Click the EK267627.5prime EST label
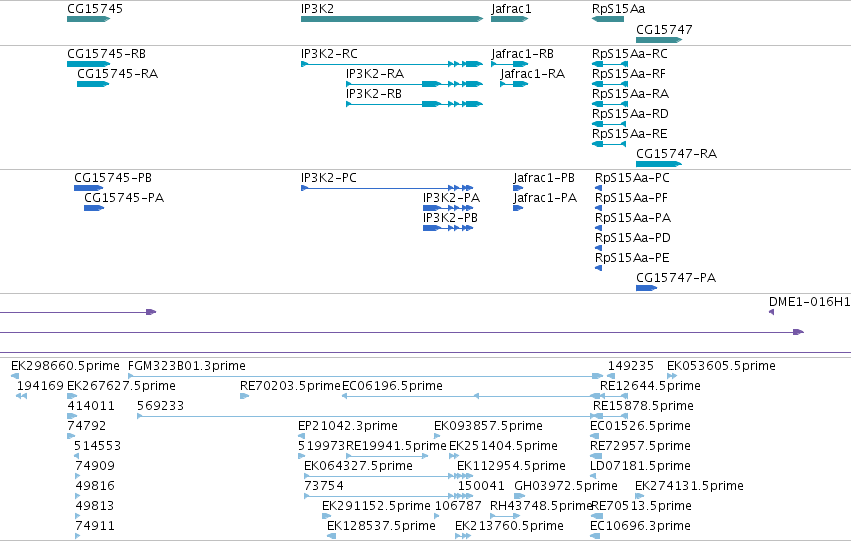 (122, 386)
